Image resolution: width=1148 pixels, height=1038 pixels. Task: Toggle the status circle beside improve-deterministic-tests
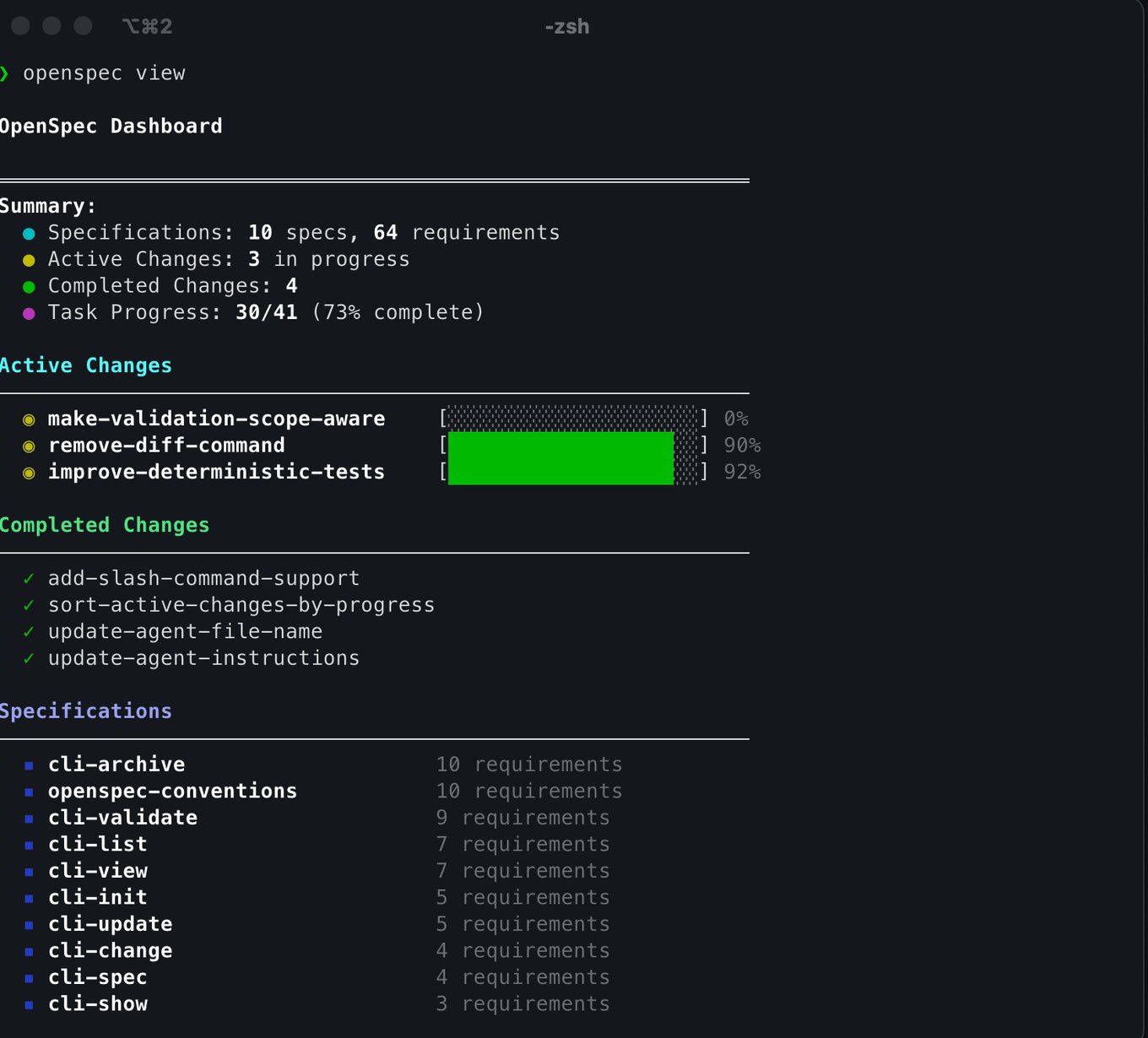pyautogui.click(x=30, y=473)
